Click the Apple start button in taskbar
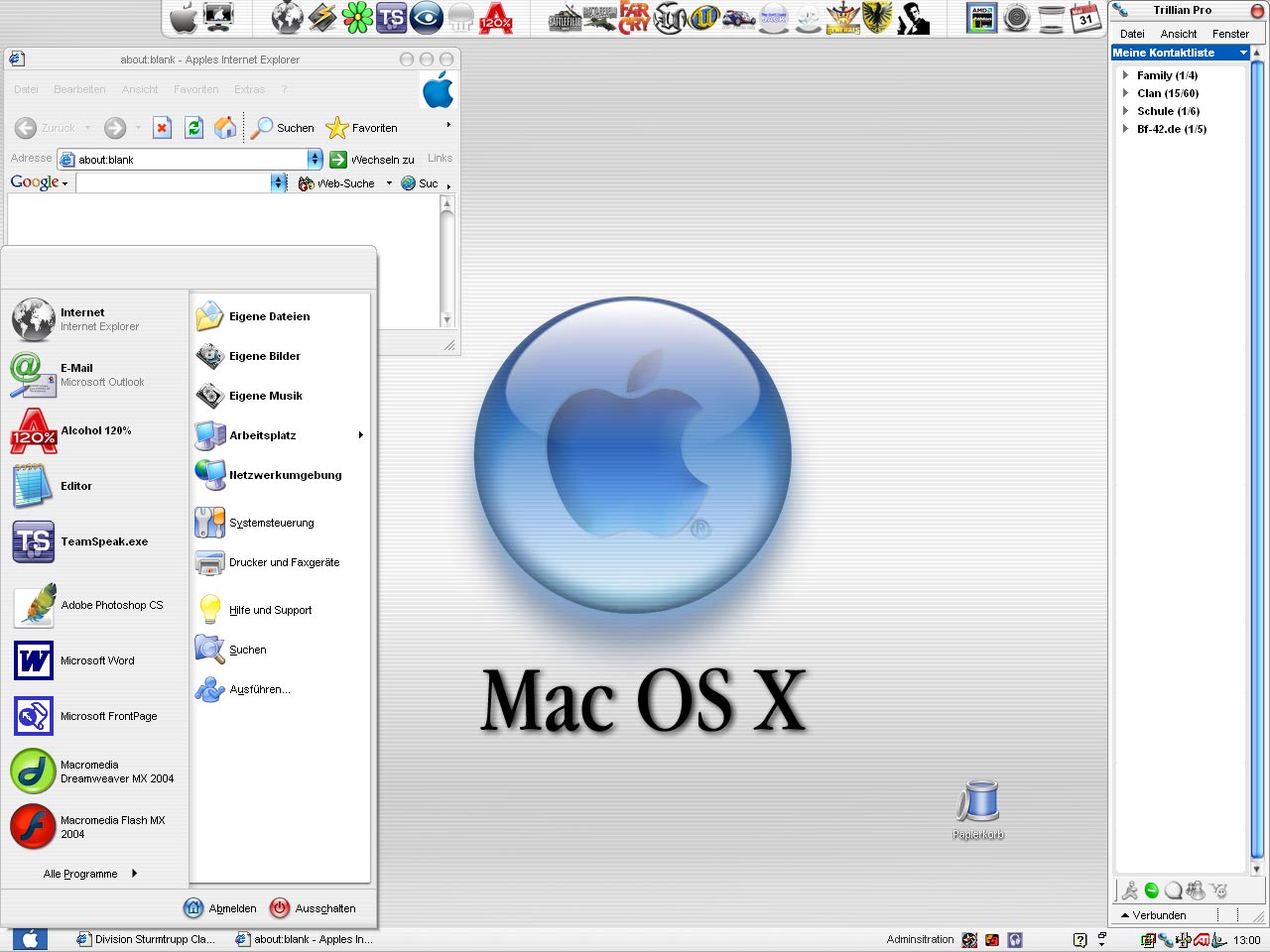Viewport: 1270px width, 952px height. [30, 939]
